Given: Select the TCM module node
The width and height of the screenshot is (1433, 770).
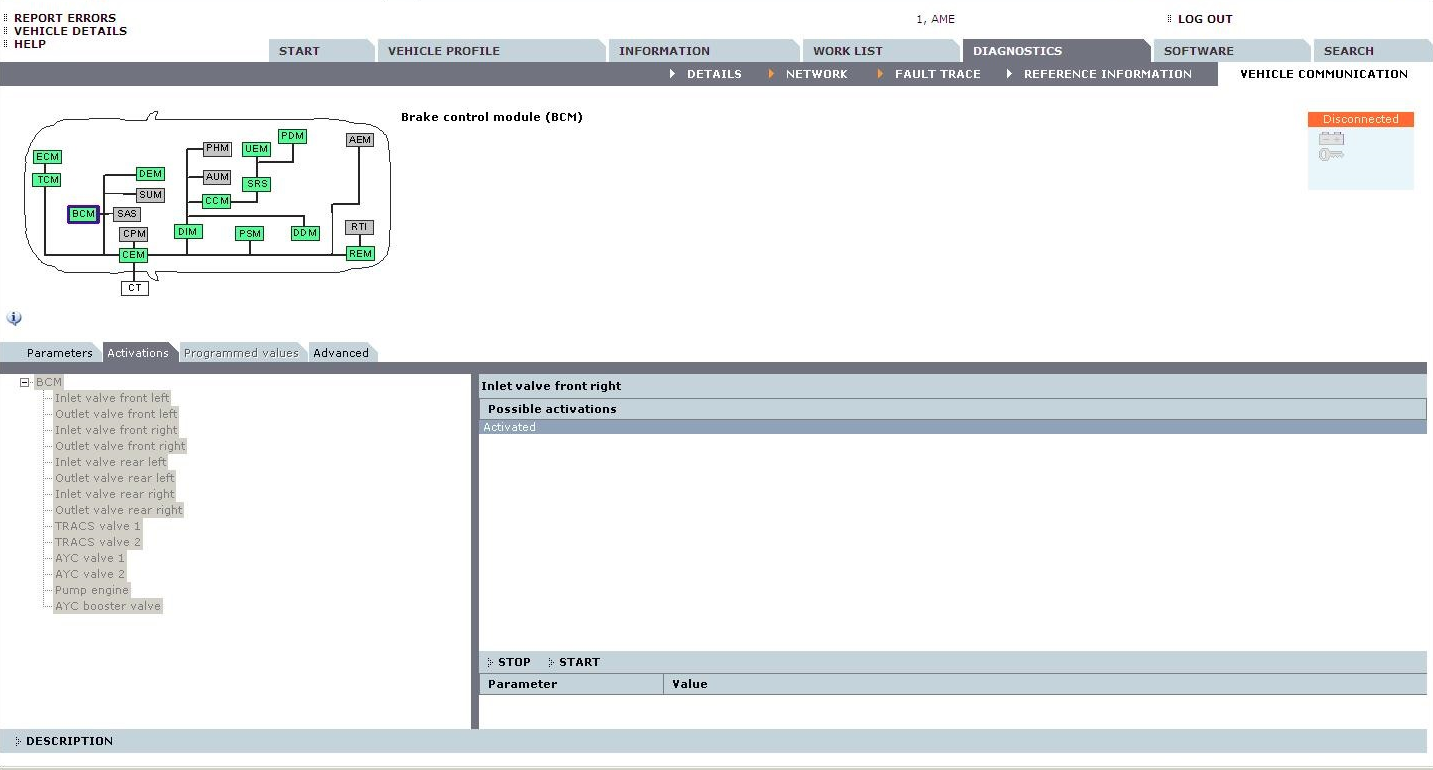Looking at the screenshot, I should (x=47, y=180).
